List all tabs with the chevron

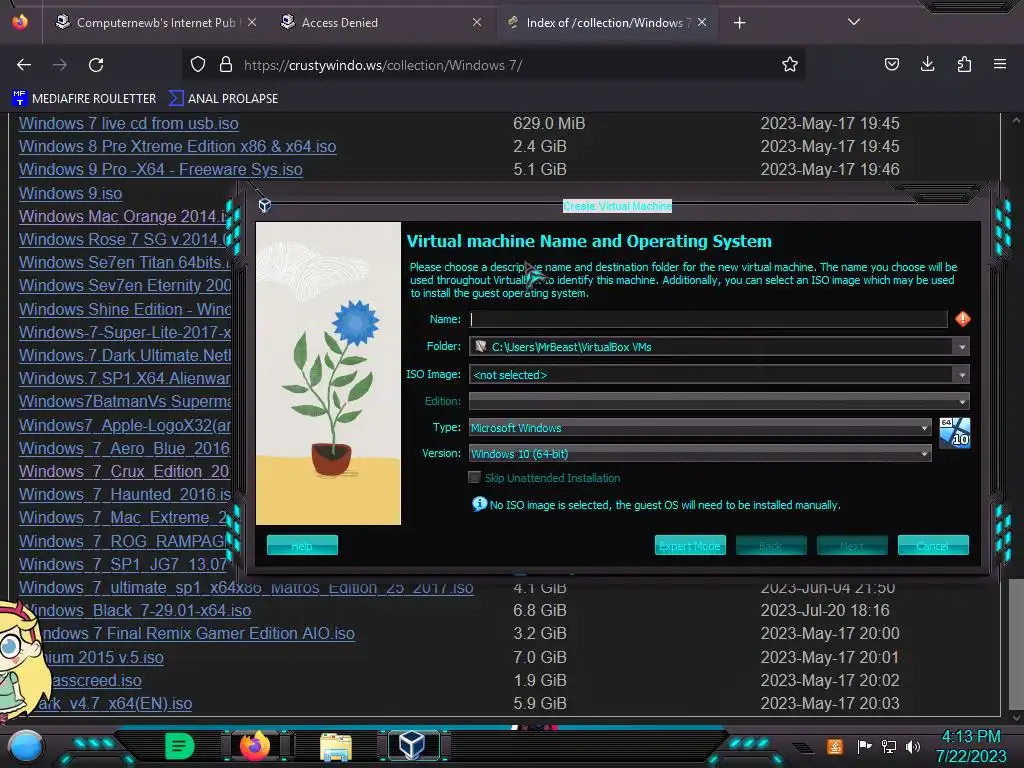tap(854, 22)
